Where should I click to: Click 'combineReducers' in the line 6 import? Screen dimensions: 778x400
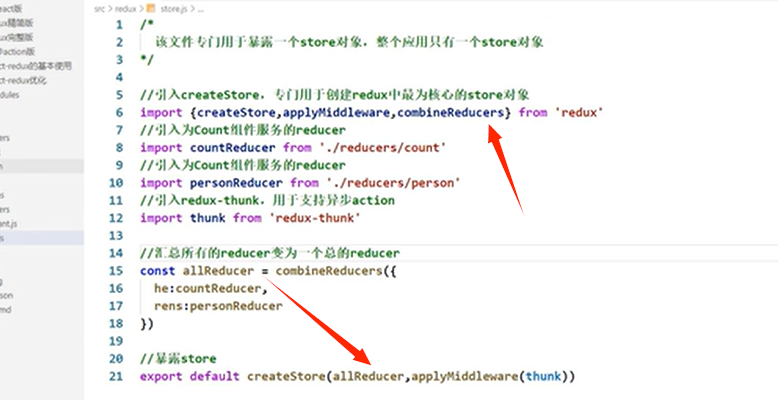pyautogui.click(x=451, y=113)
